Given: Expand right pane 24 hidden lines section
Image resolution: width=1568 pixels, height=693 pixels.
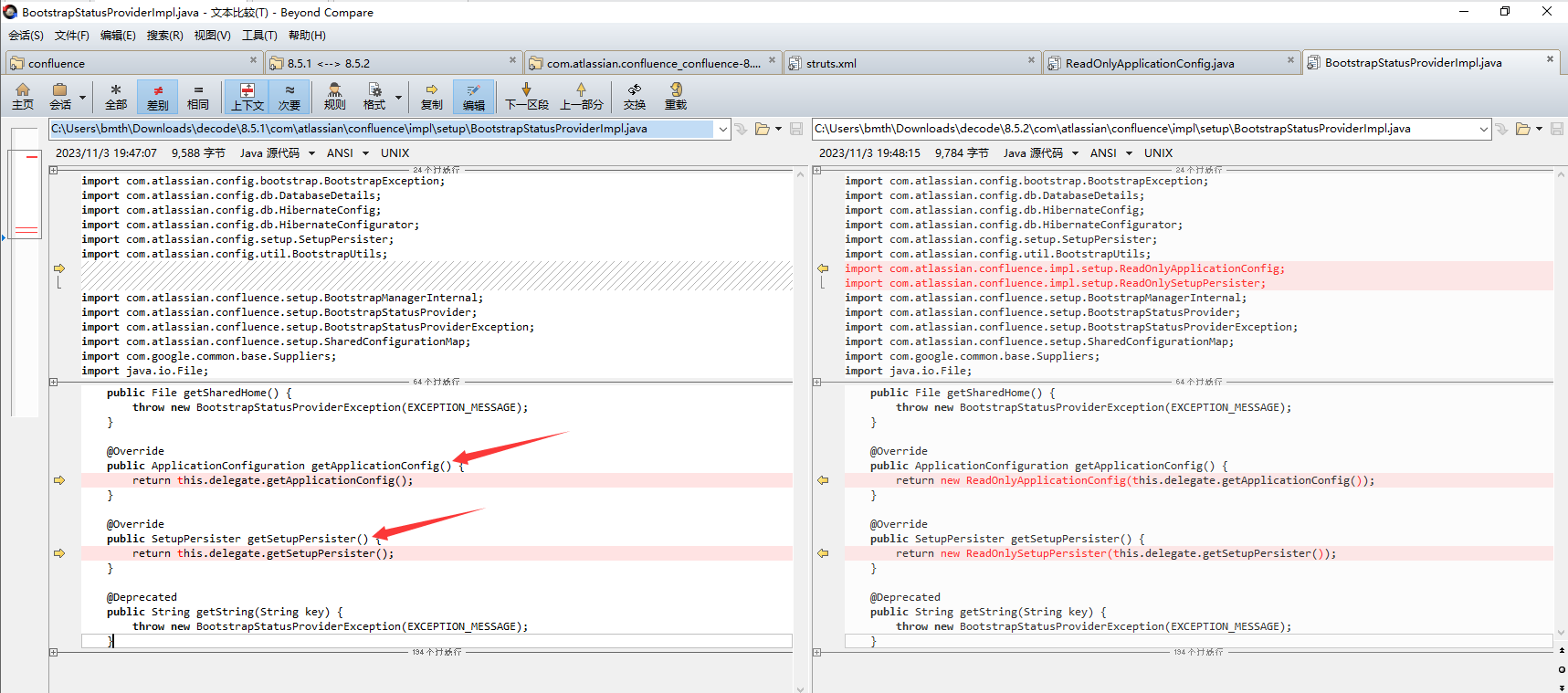Looking at the screenshot, I should click(x=817, y=170).
